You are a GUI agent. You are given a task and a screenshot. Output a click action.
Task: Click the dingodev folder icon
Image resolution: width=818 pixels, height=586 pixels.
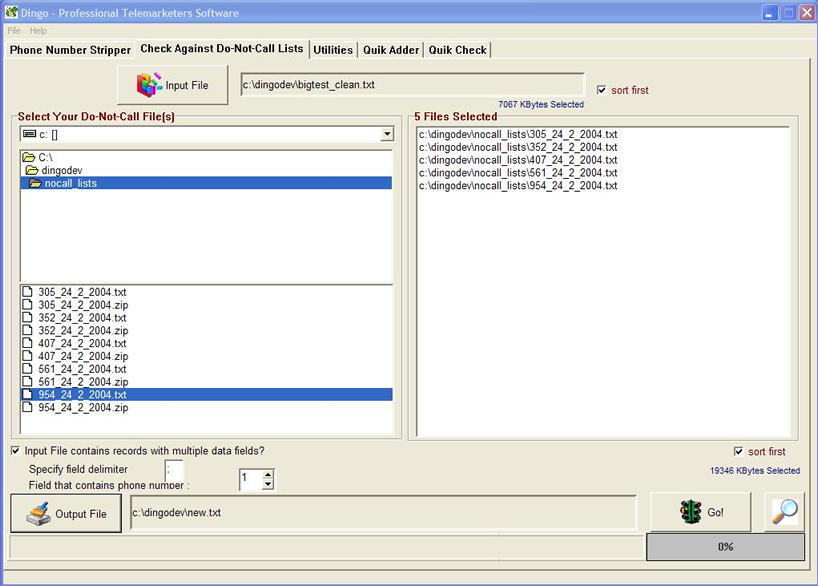[32, 170]
